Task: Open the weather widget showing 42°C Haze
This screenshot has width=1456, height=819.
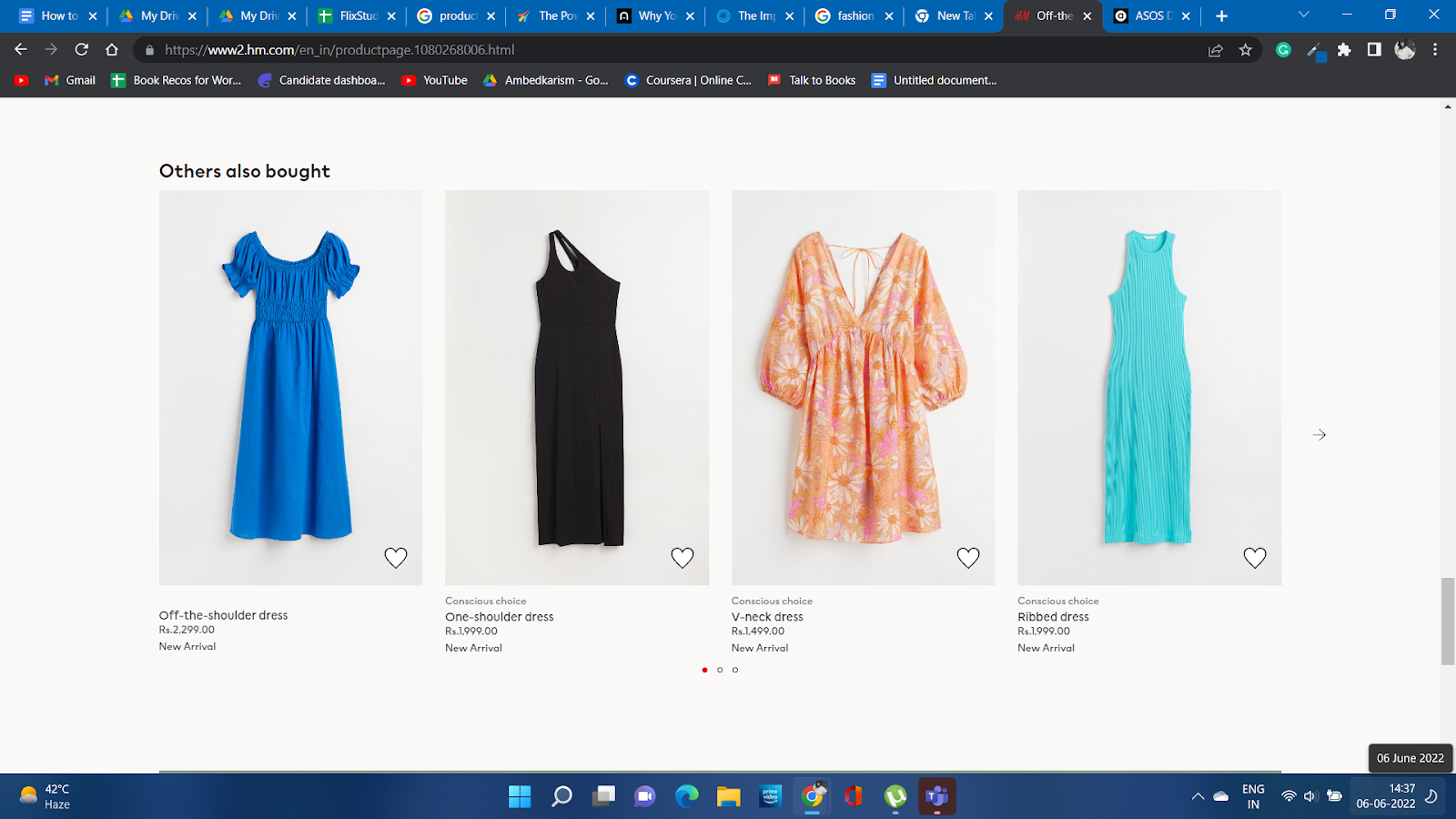Action: [x=45, y=796]
